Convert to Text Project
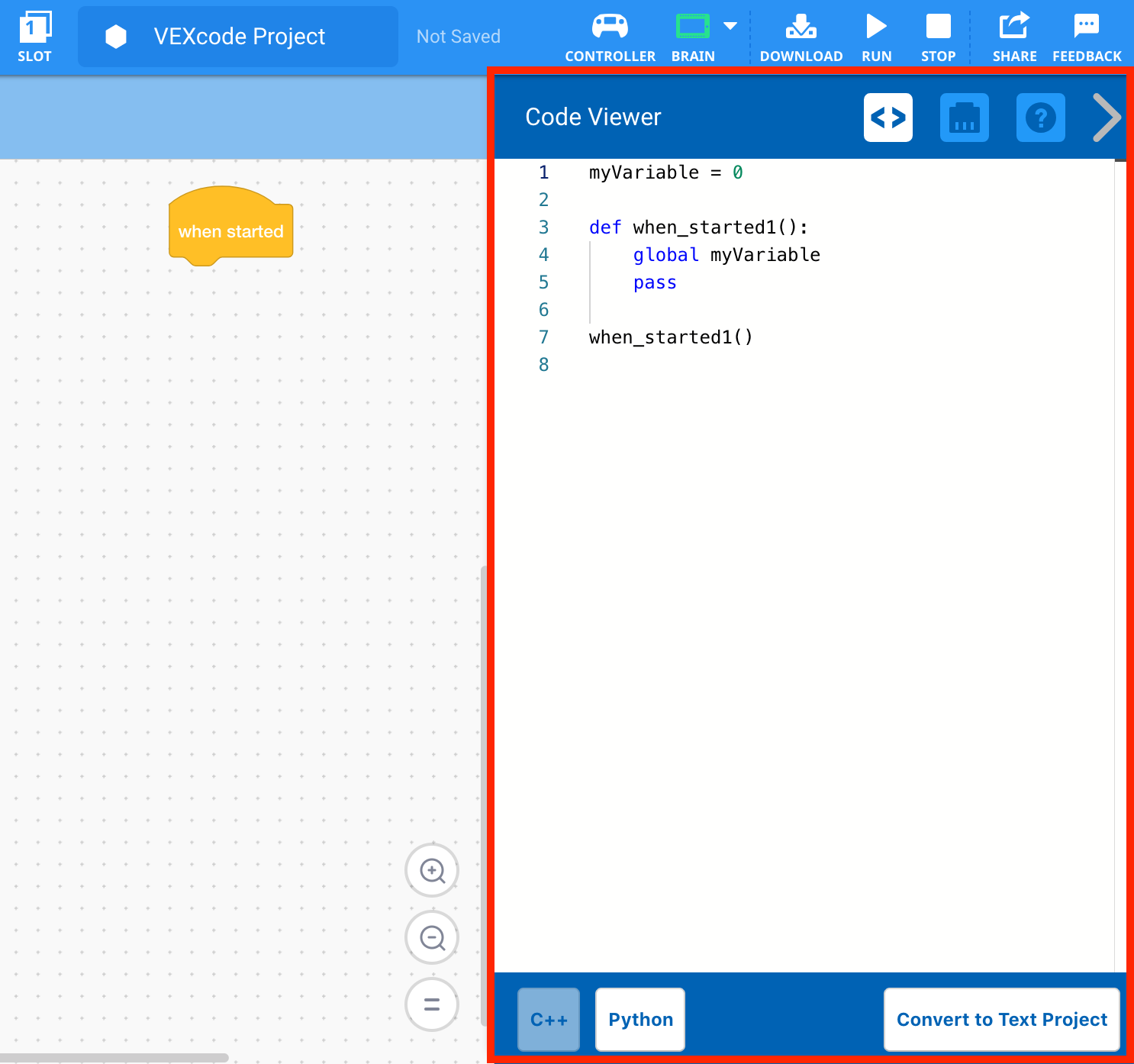 click(1001, 1019)
